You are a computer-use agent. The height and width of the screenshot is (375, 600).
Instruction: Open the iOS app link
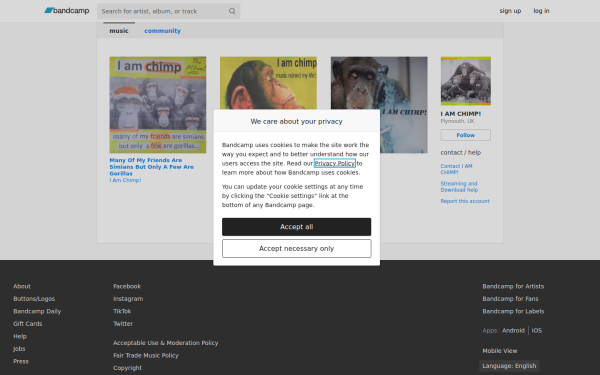tap(536, 331)
